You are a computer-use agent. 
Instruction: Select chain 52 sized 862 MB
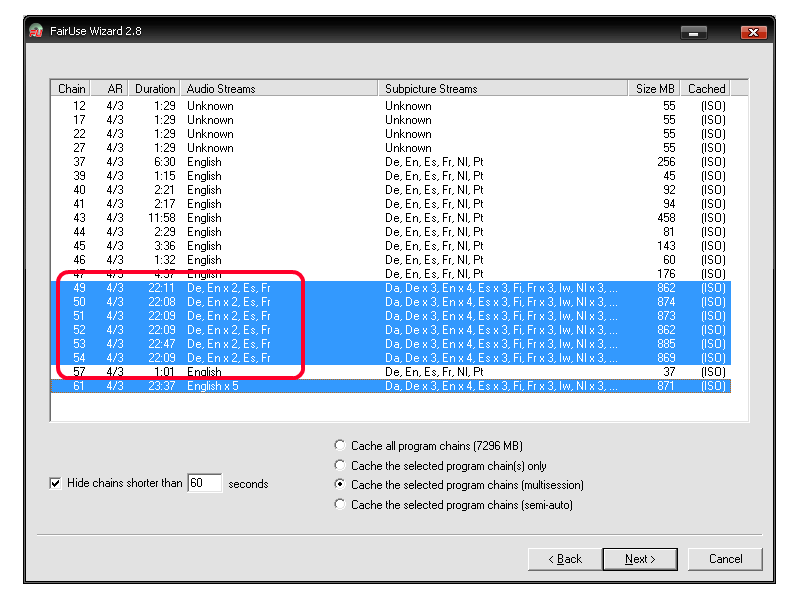pyautogui.click(x=391, y=330)
